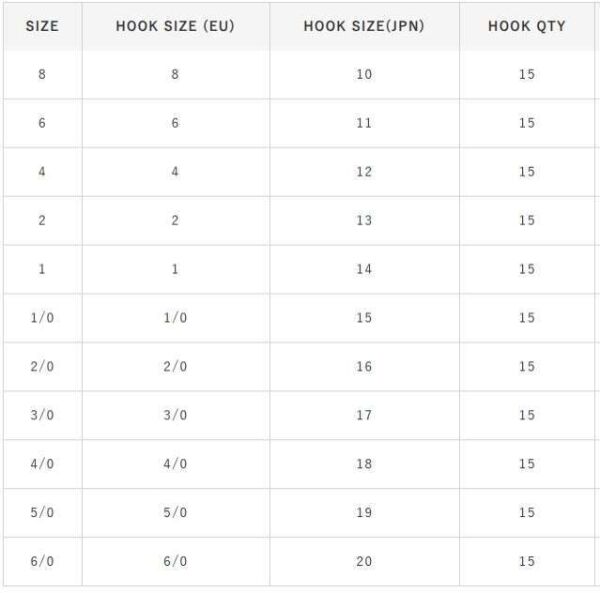Select the JPN hook size 17 cell
The width and height of the screenshot is (600, 593).
point(364,415)
